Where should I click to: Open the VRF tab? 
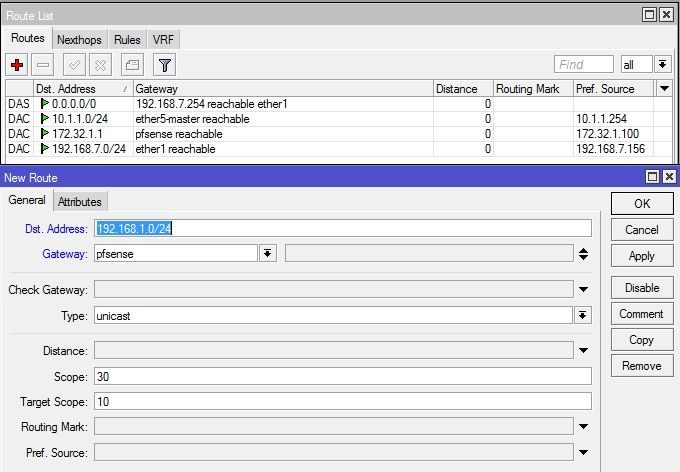163,40
